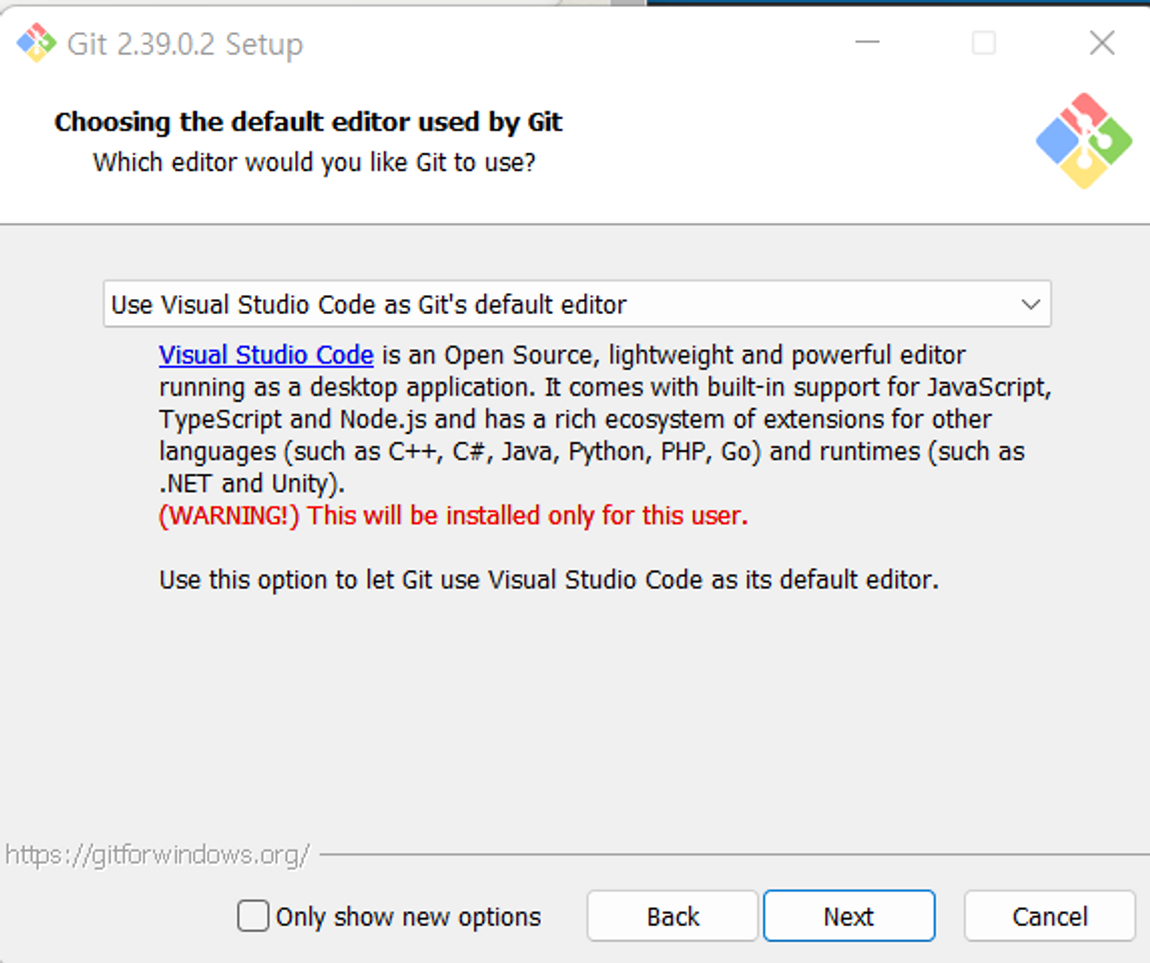Click the large Git logo in header
Screen dimensions: 1150x963
[1084, 141]
